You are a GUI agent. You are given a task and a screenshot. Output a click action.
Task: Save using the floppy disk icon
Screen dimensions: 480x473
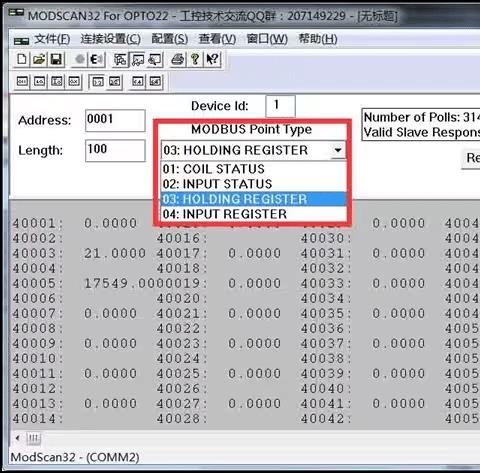56,60
